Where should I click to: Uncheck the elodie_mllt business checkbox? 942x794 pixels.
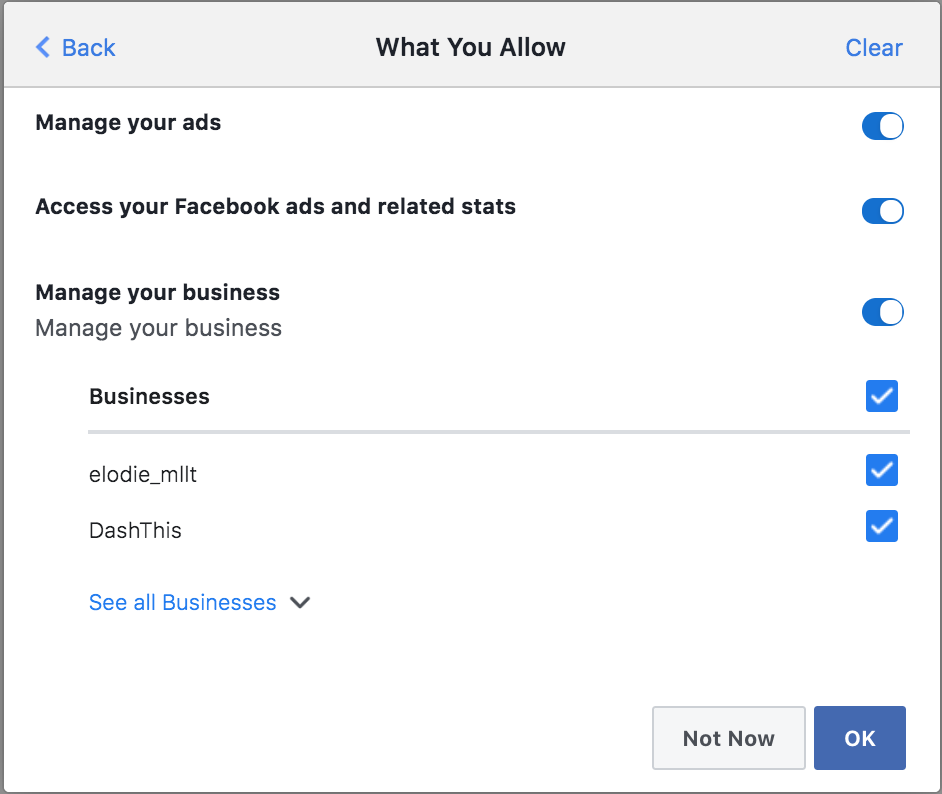click(x=881, y=470)
